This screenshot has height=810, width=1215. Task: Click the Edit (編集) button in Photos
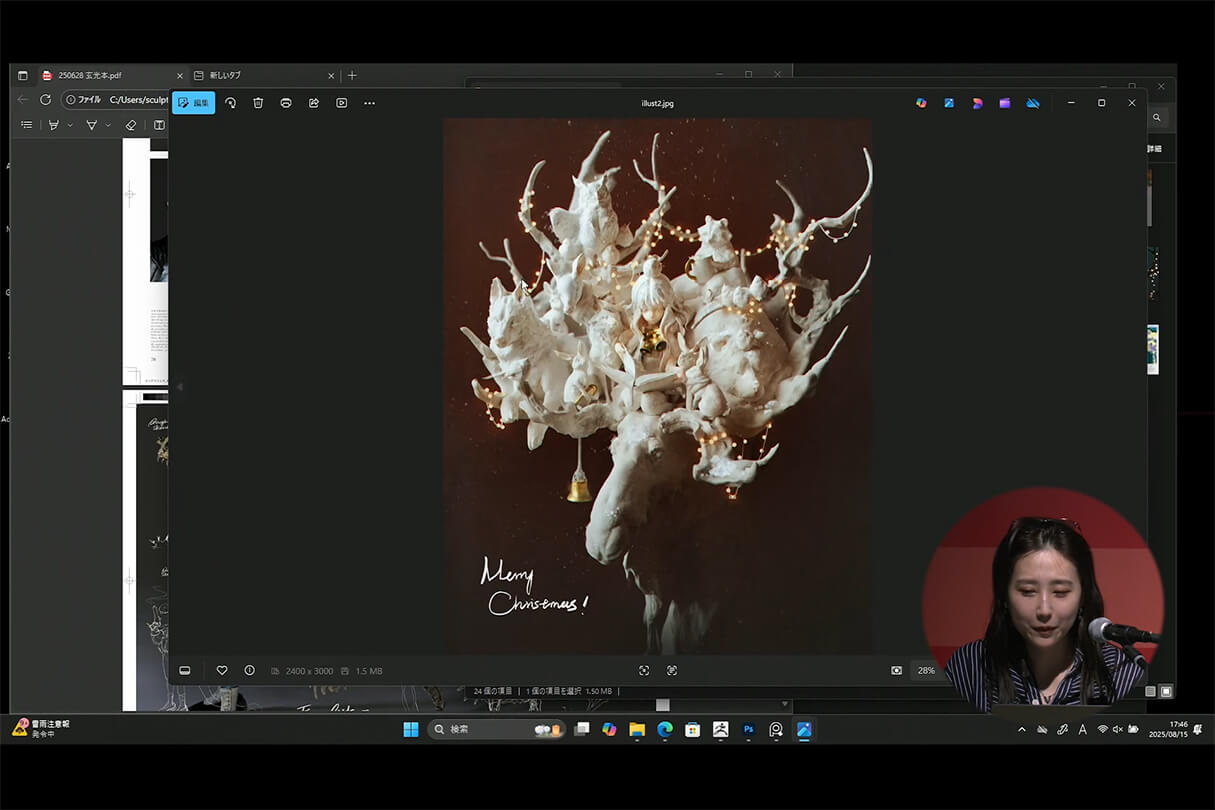pos(193,103)
